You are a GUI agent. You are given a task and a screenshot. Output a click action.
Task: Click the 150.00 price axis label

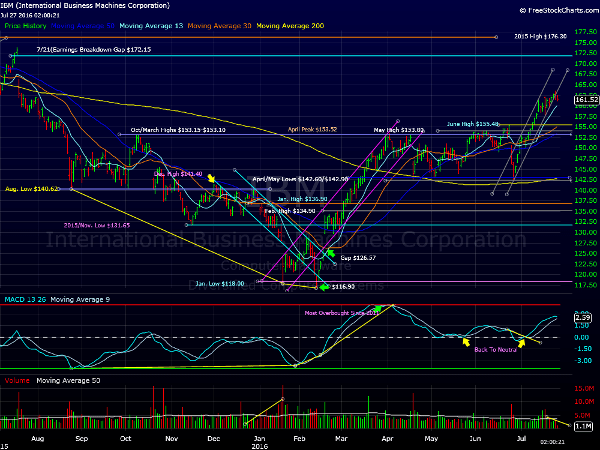[586, 148]
